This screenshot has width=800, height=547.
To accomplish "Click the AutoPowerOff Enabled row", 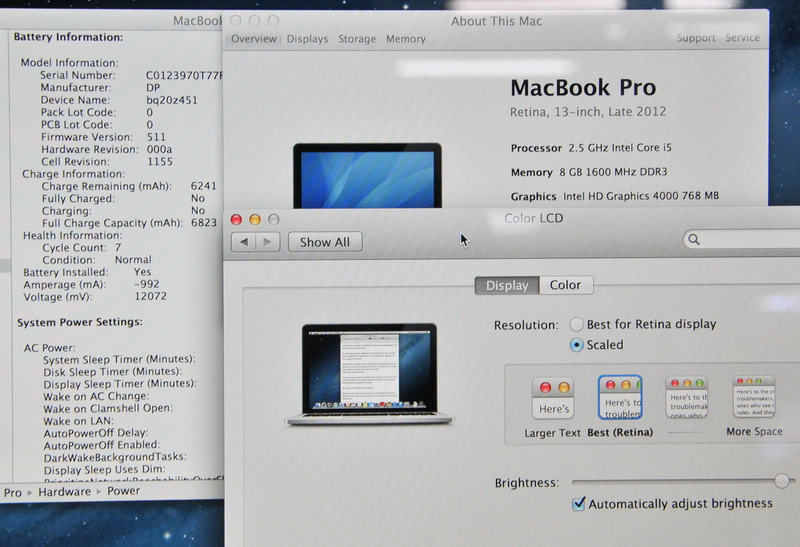I will pos(102,445).
